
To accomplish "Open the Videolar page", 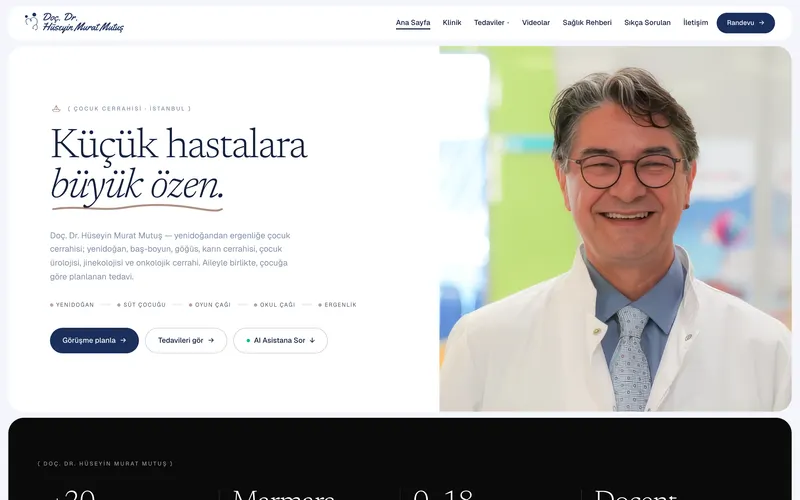I will pos(536,23).
